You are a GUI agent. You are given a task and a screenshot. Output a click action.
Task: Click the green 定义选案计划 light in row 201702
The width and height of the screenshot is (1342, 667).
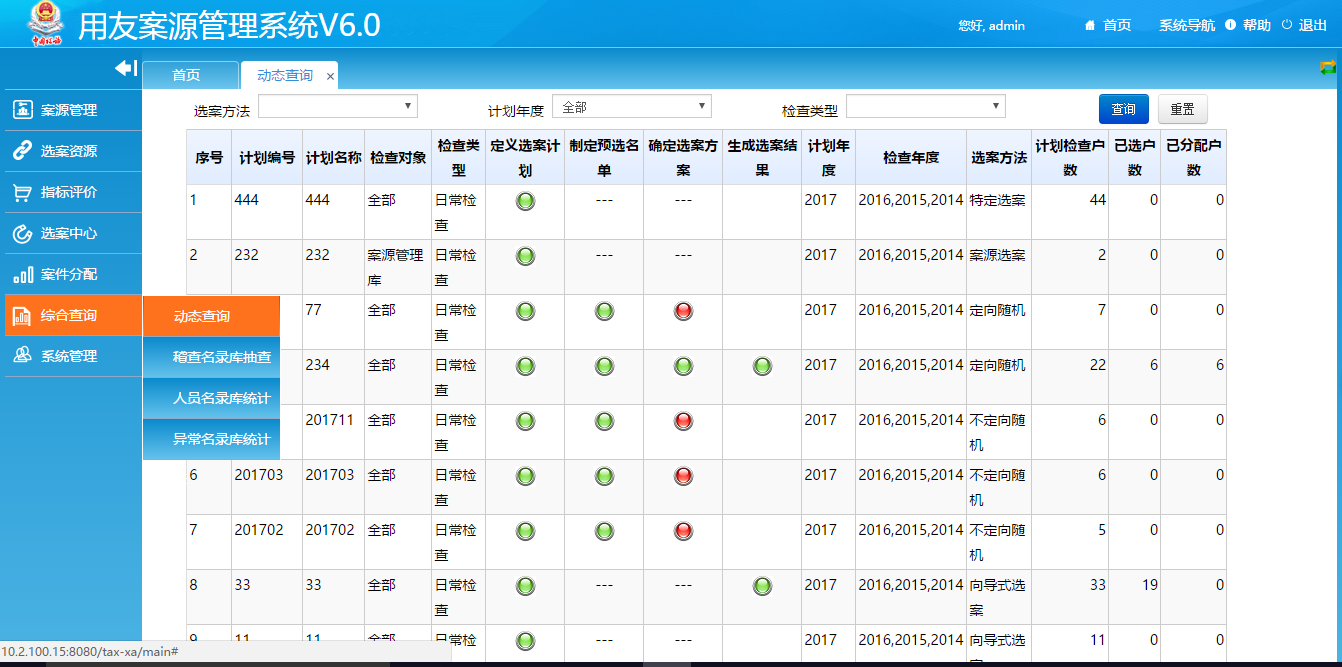[525, 531]
